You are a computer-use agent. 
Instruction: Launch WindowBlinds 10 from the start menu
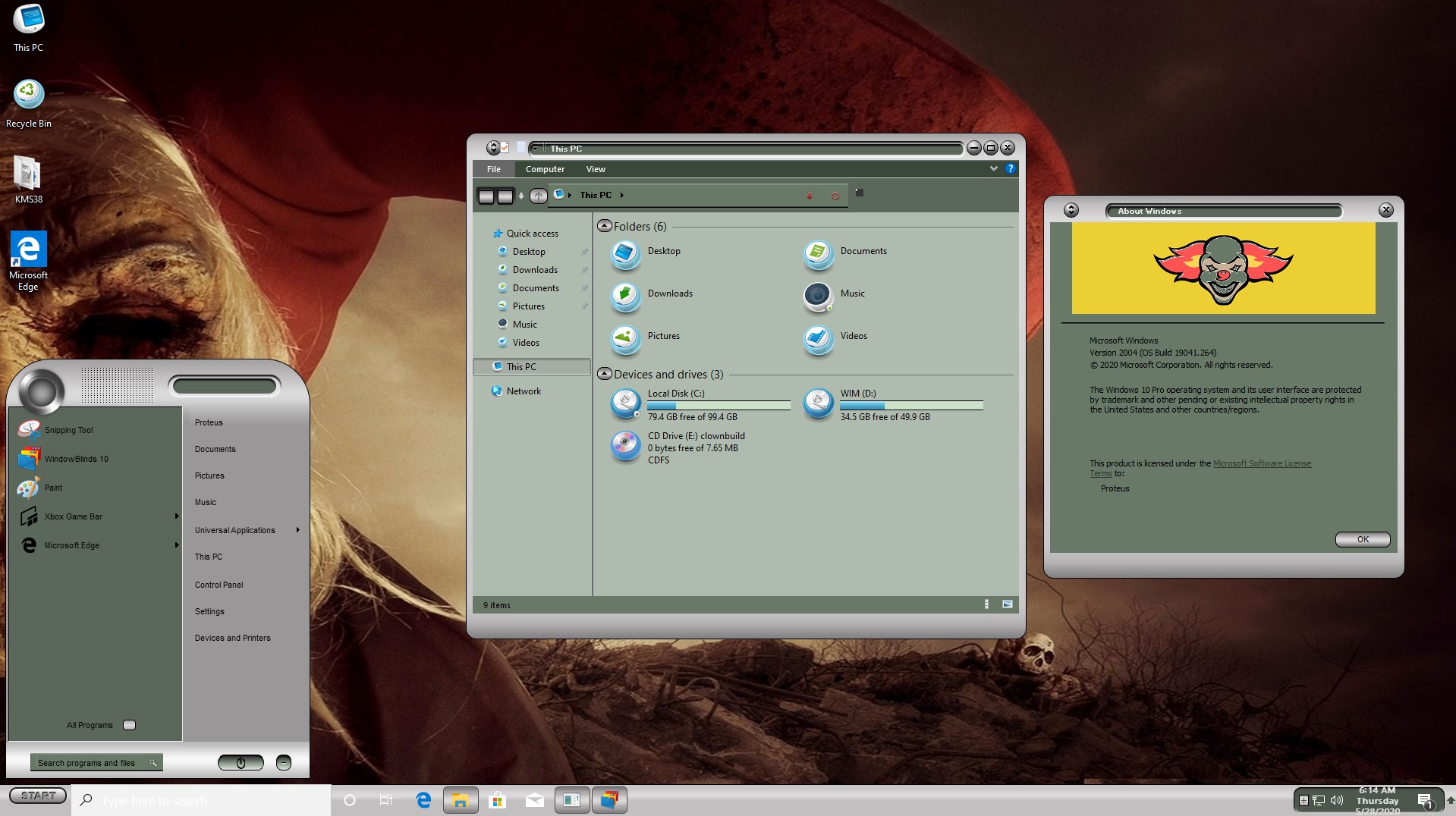(x=63, y=459)
